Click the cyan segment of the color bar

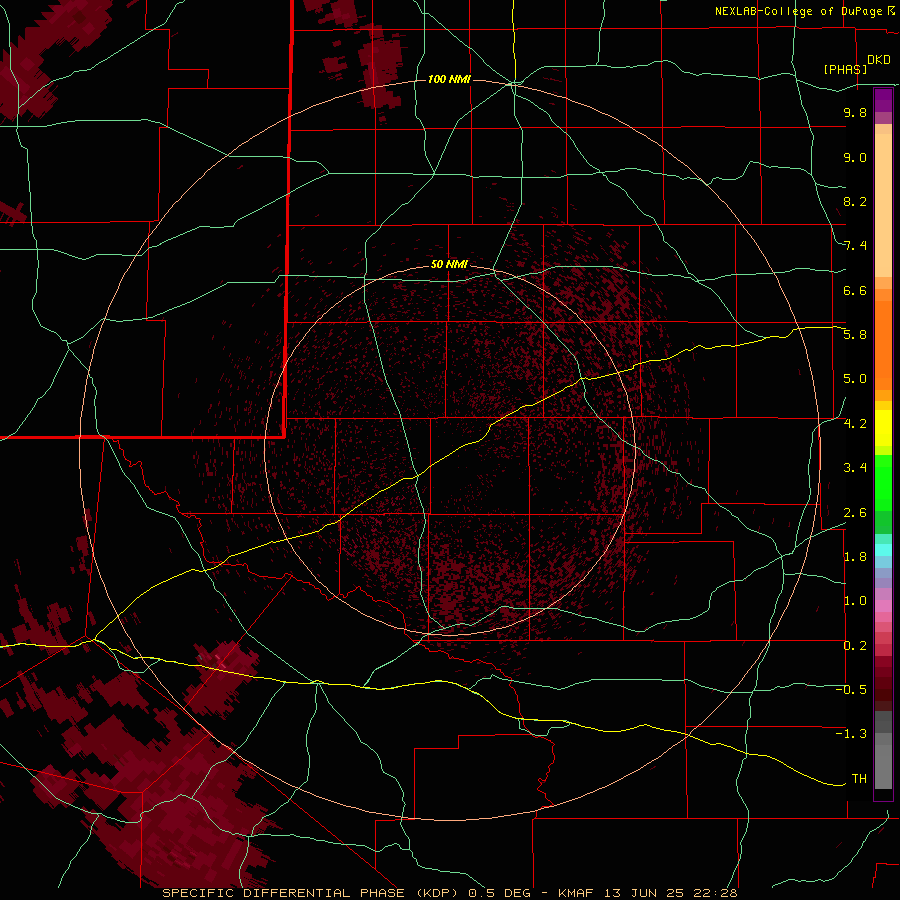[883, 550]
